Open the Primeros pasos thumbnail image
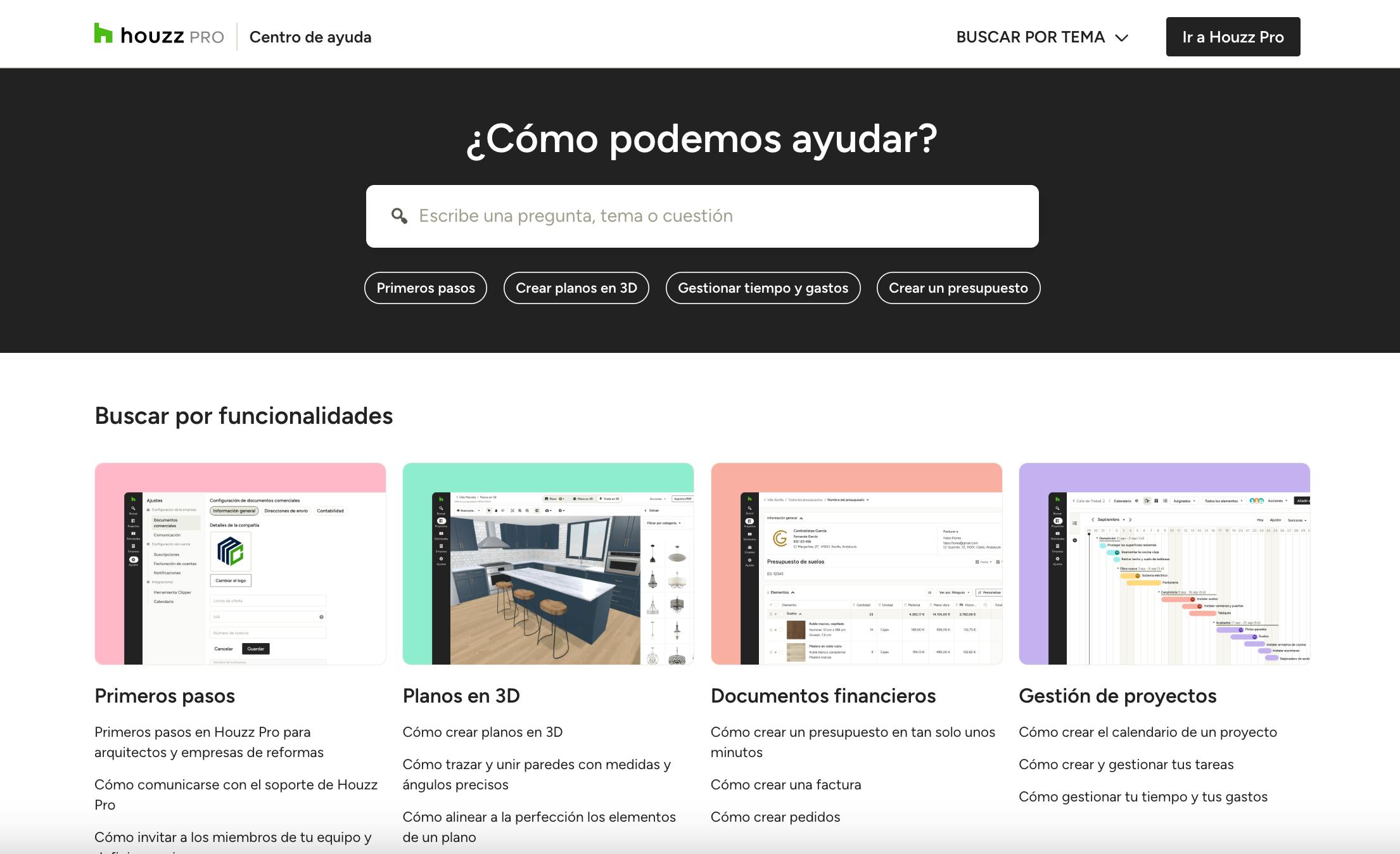Screen dimensions: 1400x854 tap(240, 564)
